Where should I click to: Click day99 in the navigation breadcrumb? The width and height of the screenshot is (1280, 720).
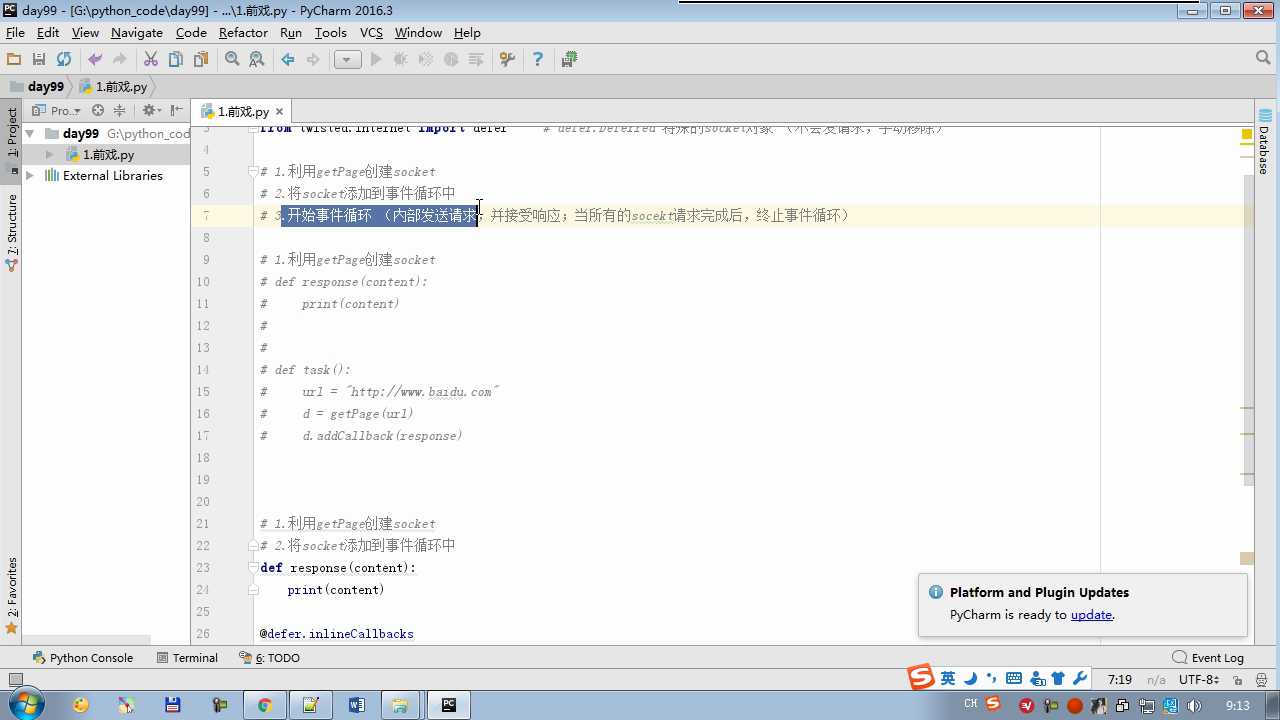37,87
